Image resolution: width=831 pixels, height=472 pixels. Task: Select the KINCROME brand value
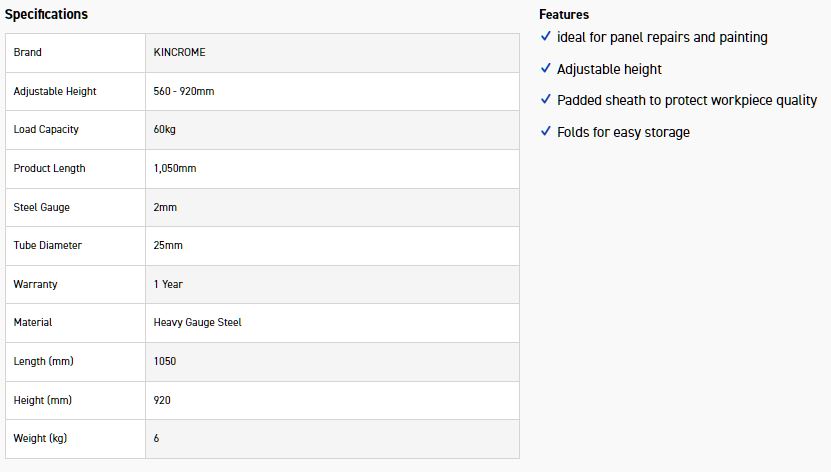point(179,52)
